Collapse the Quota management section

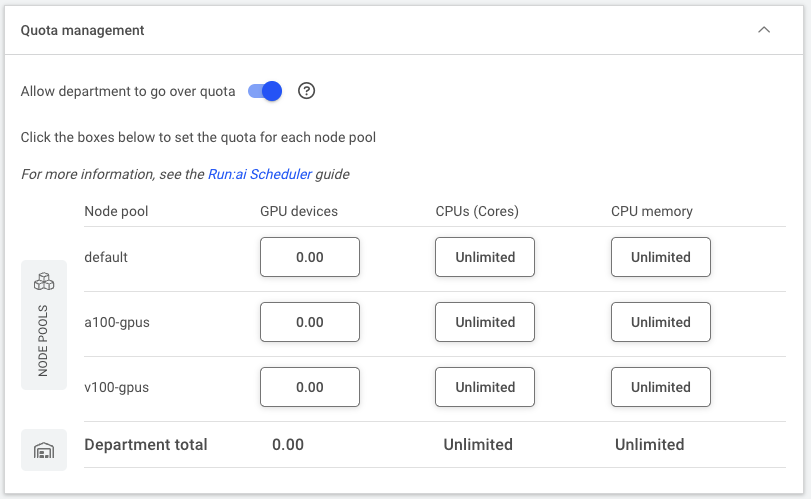tap(764, 30)
